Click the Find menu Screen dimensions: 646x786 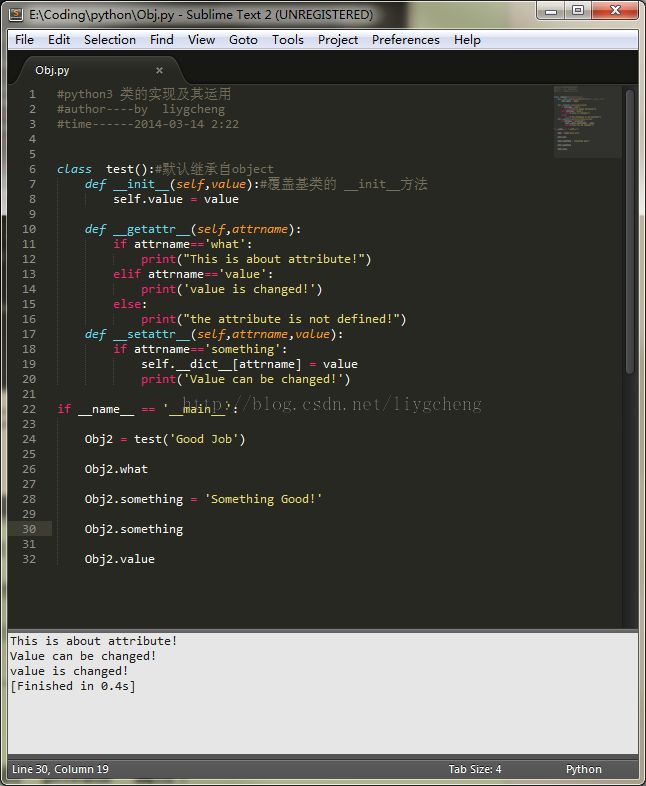click(x=161, y=40)
